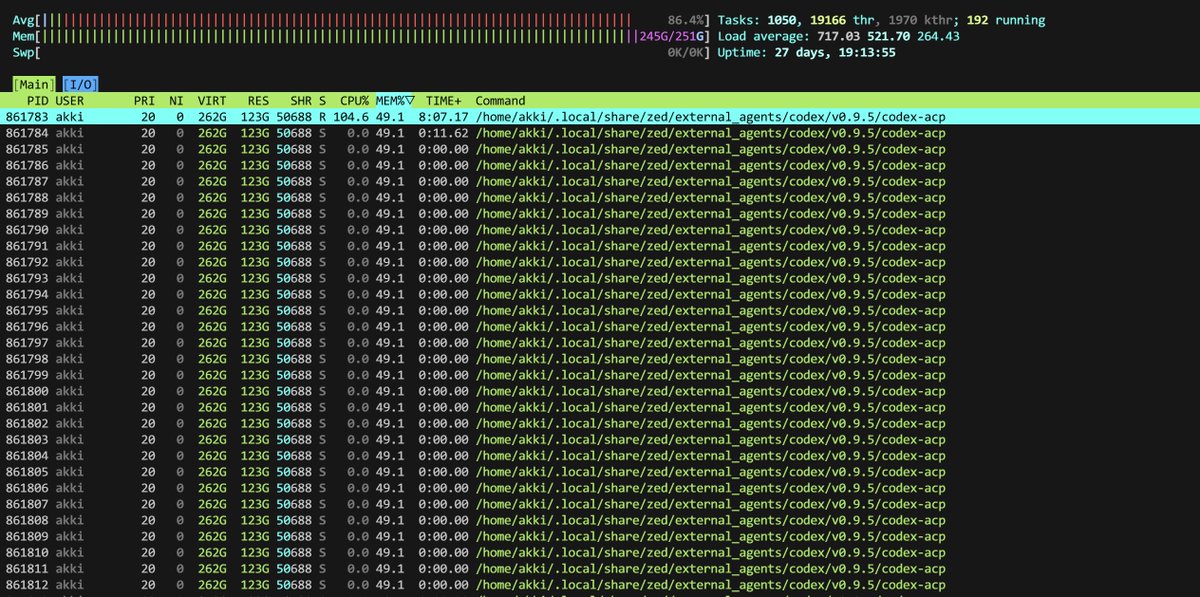This screenshot has height=597, width=1200.
Task: Click the Avg CPU usage meter bar
Action: [x=360, y=20]
